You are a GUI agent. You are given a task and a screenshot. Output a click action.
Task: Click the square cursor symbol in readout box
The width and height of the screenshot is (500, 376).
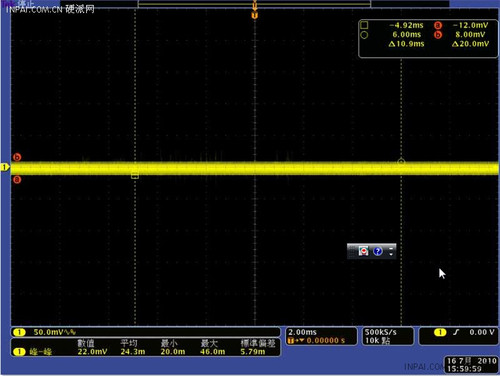(x=364, y=25)
